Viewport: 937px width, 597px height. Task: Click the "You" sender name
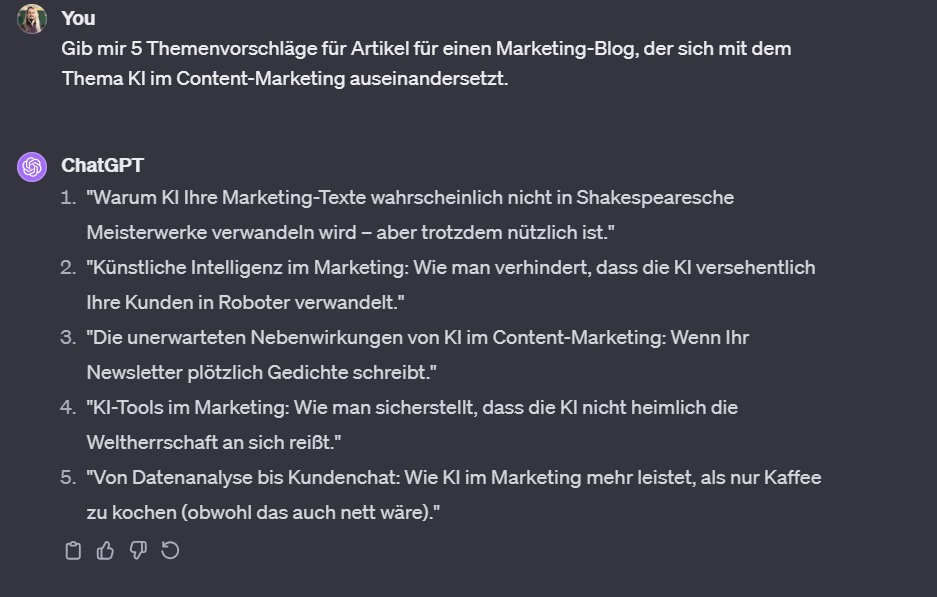[78, 19]
